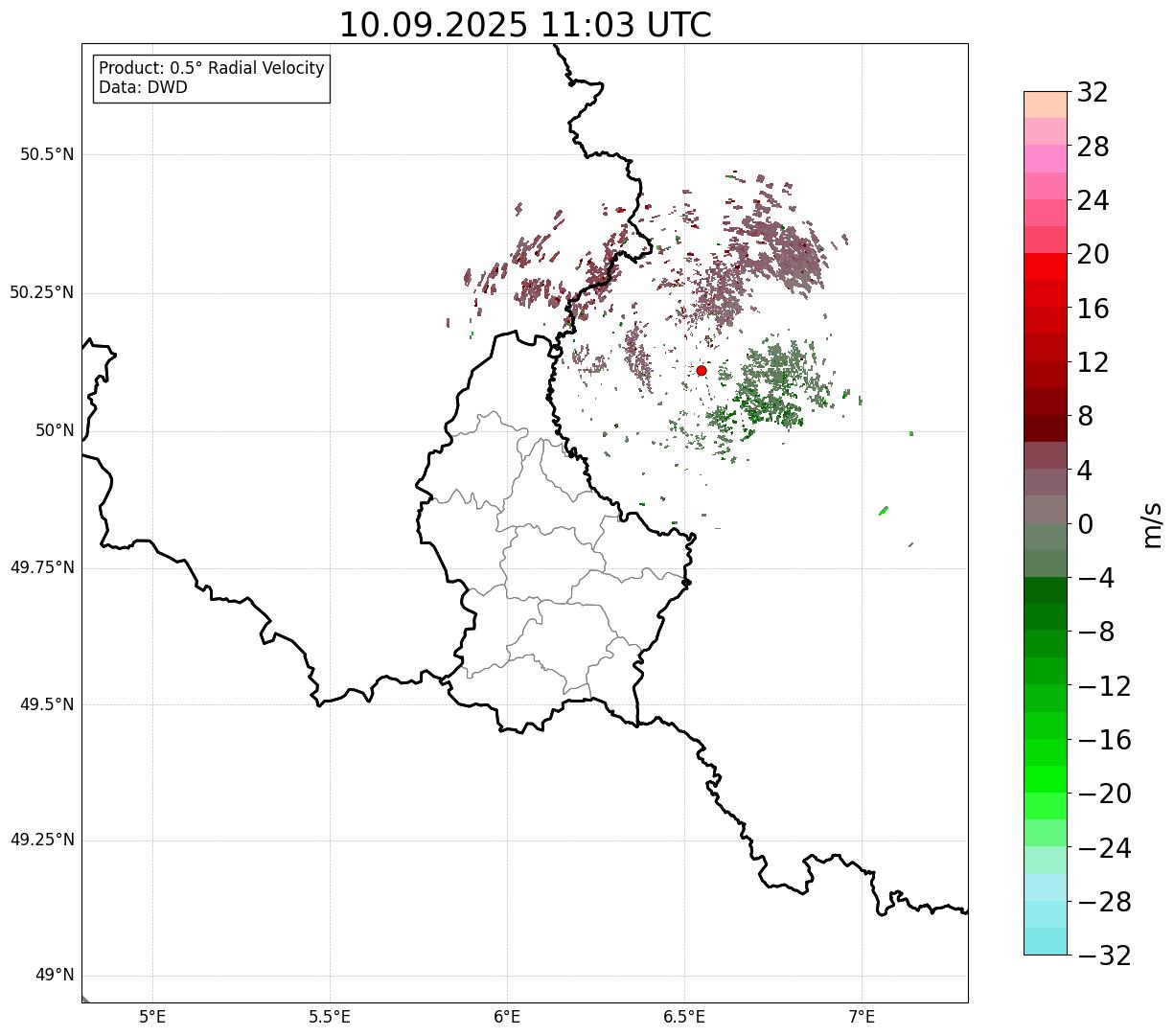
Task: Click the colorbar value 8
Action: click(1085, 416)
